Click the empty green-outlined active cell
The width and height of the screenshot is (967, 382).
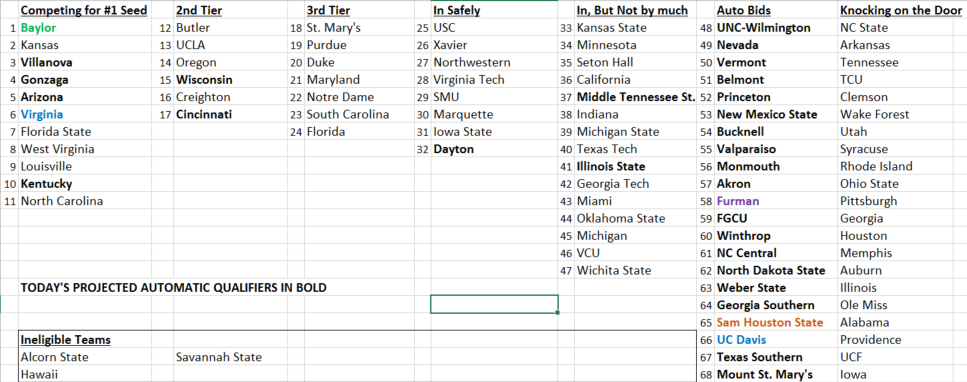coord(495,304)
